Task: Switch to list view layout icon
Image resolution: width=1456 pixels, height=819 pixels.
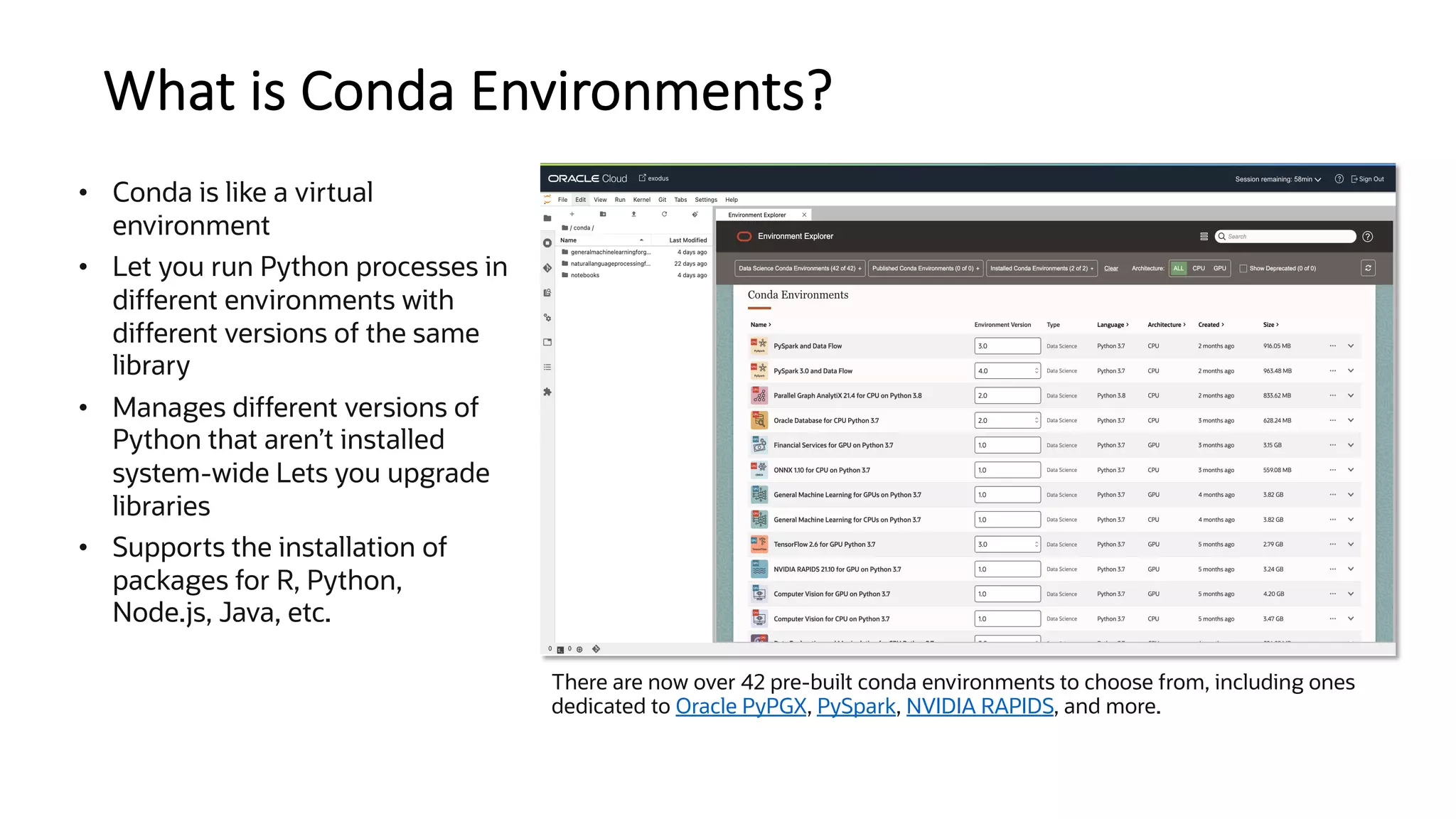Action: coord(1204,237)
